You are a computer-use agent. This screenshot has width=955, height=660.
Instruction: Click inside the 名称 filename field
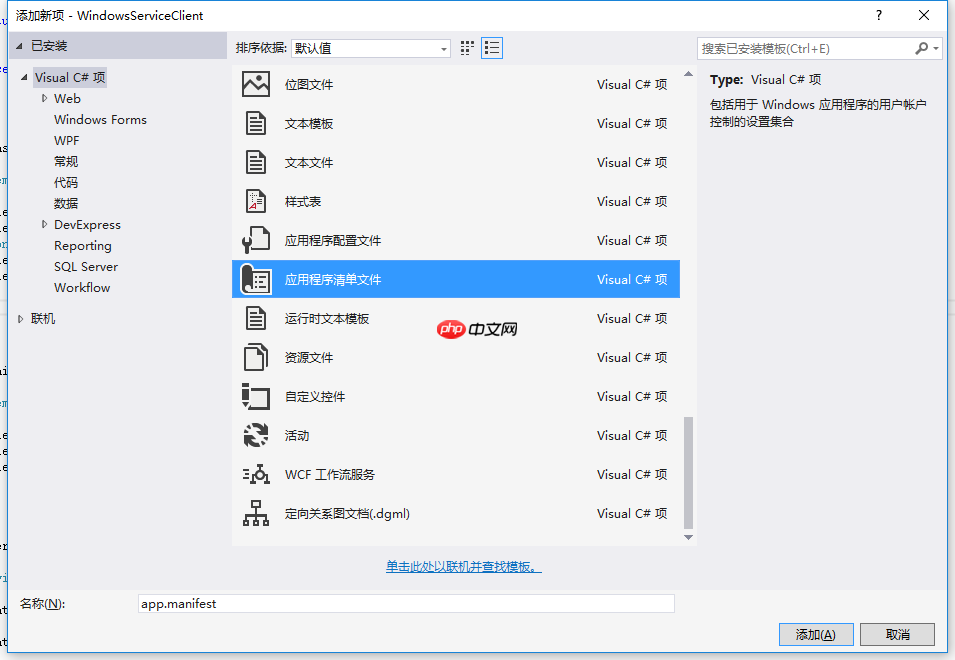[400, 603]
